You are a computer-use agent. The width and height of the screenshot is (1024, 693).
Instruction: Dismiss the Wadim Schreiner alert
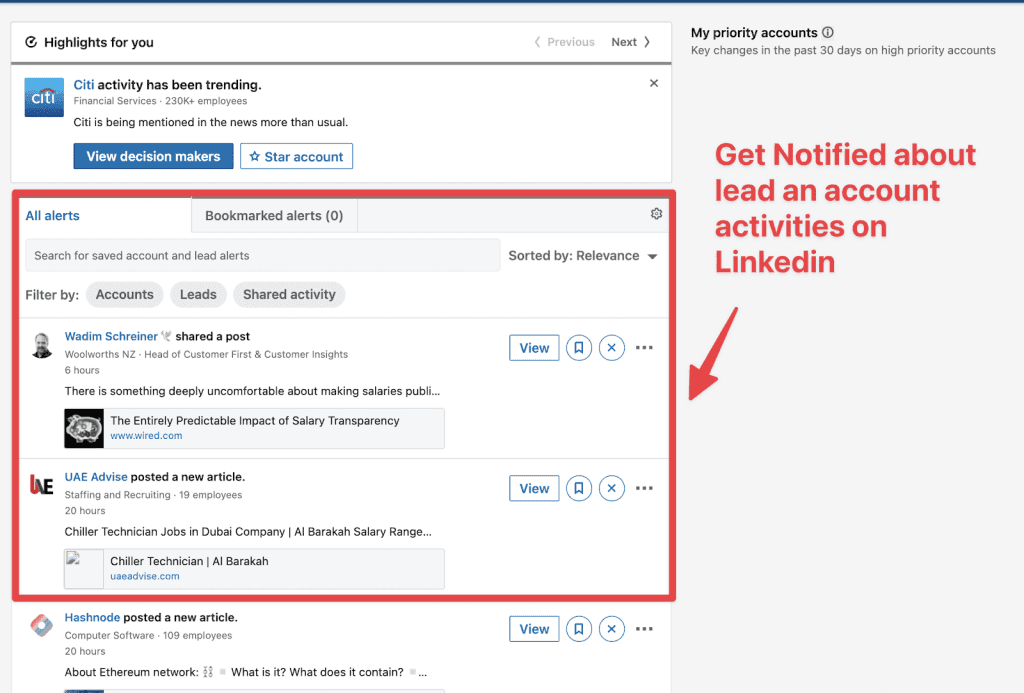click(x=611, y=347)
